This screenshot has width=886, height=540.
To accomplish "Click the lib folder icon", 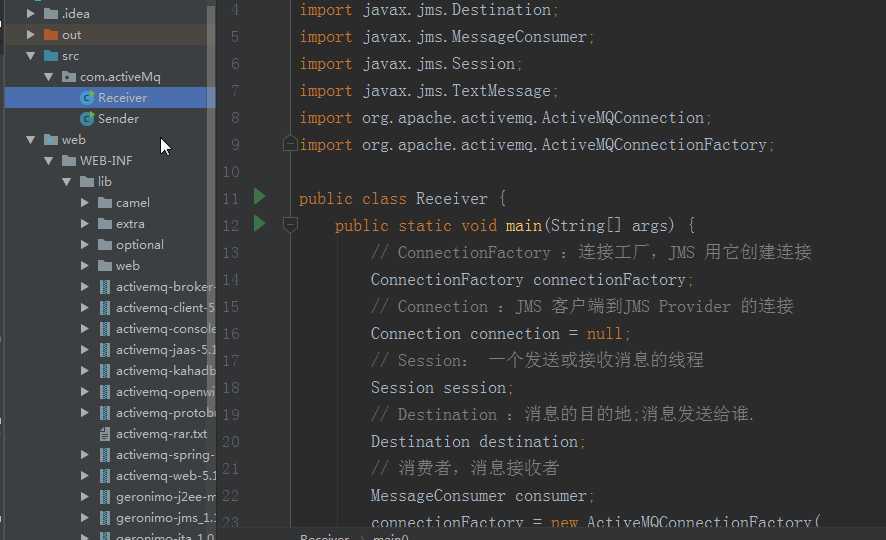I will pyautogui.click(x=87, y=181).
